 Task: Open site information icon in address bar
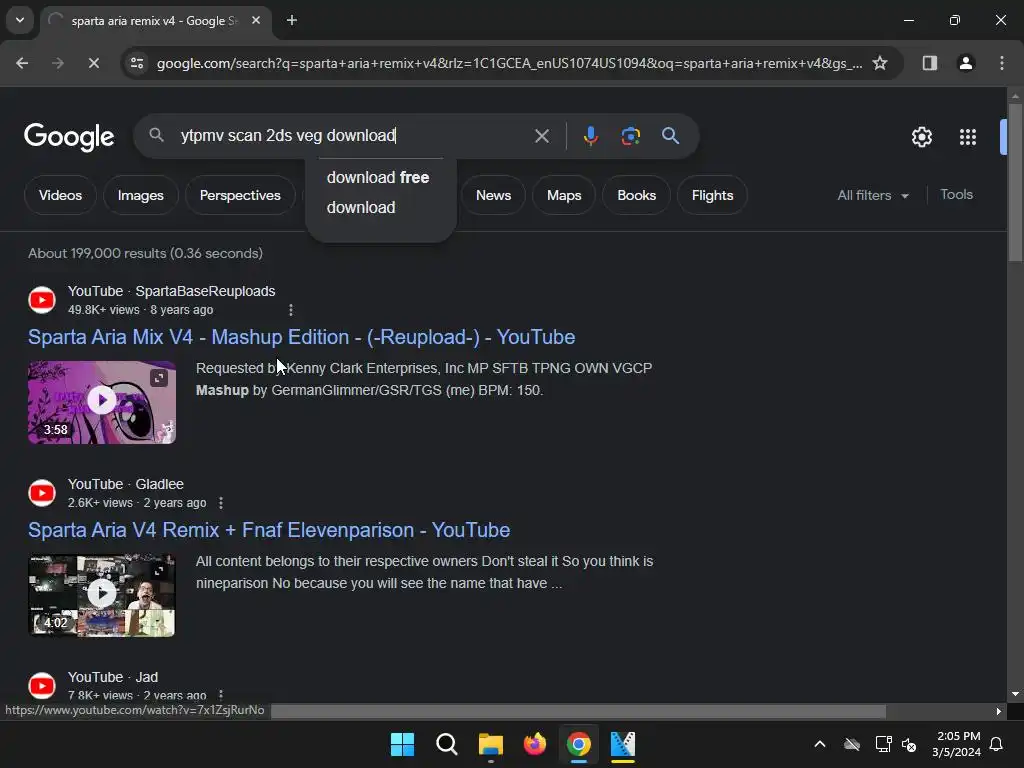(137, 63)
